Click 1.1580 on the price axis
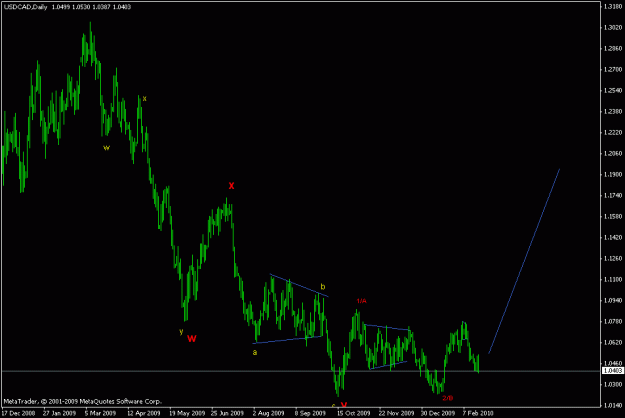Viewport: 625px width, 418px height. coord(613,216)
